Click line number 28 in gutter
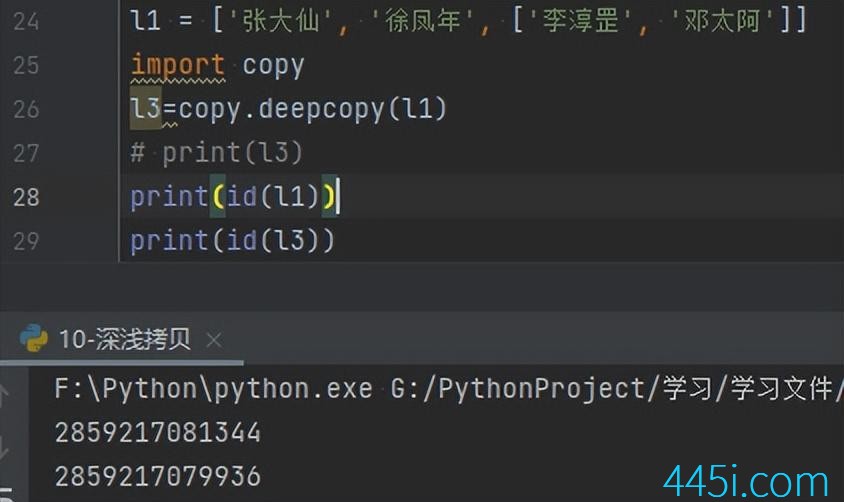The width and height of the screenshot is (844, 502). pos(26,197)
